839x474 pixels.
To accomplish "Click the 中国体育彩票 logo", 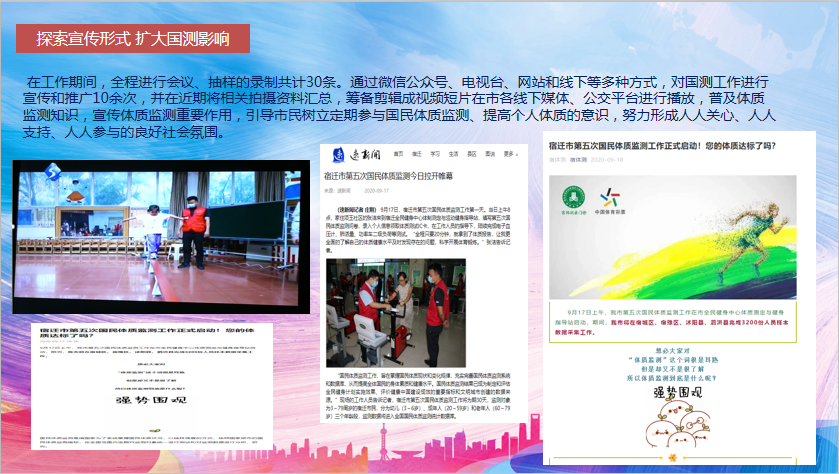I will [x=609, y=201].
